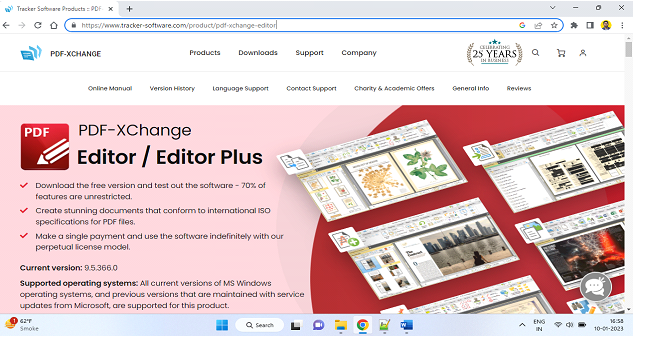Open the Support menu
This screenshot has height=362, width=648.
click(310, 53)
